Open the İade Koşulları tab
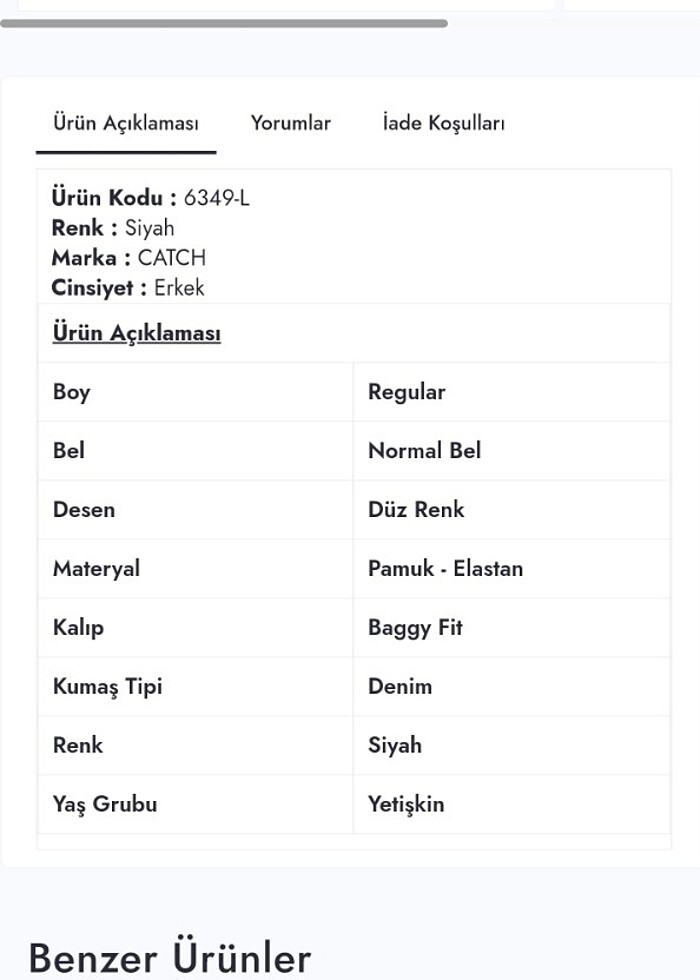This screenshot has height=980, width=700. tap(443, 123)
